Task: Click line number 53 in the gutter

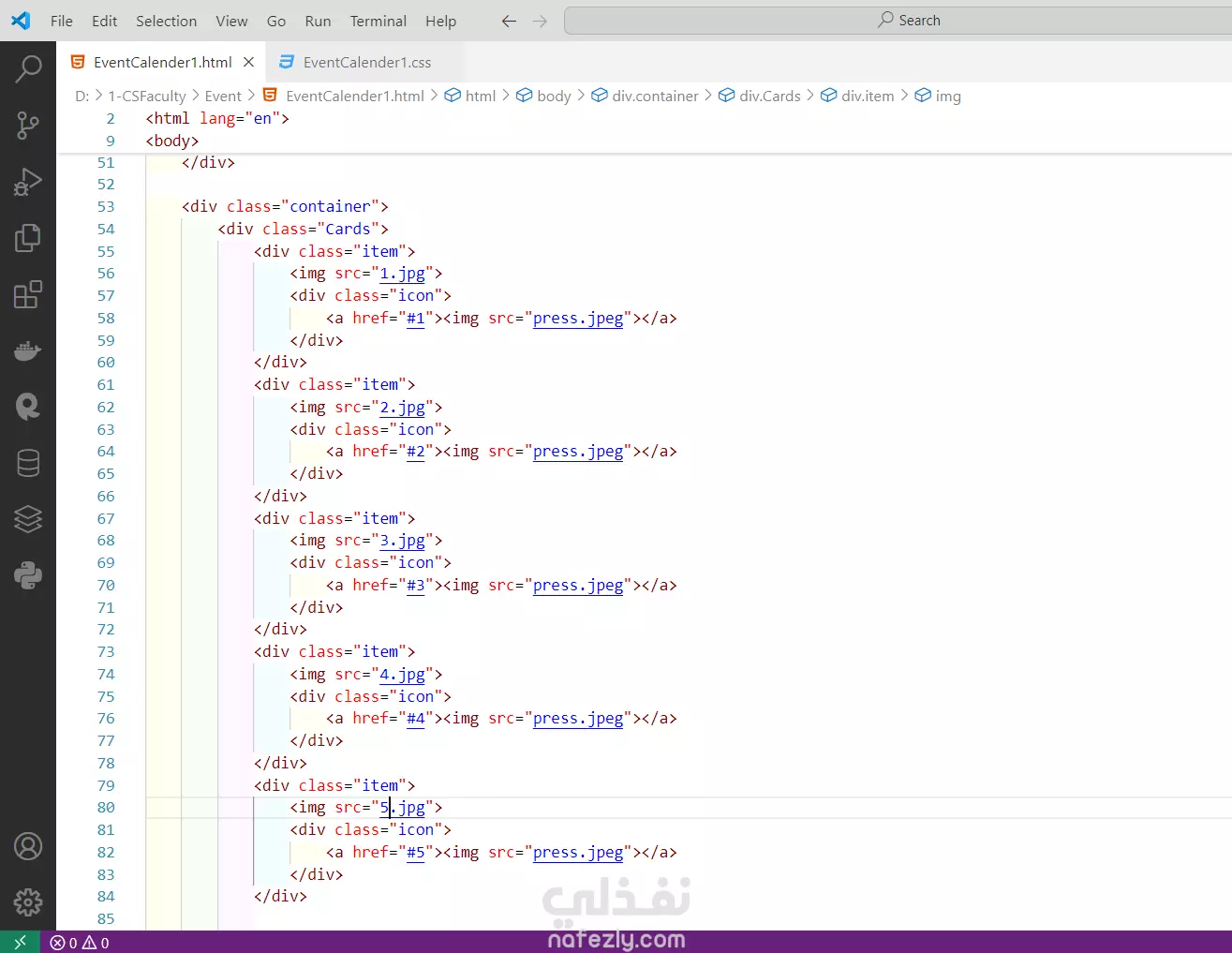Action: [x=106, y=206]
